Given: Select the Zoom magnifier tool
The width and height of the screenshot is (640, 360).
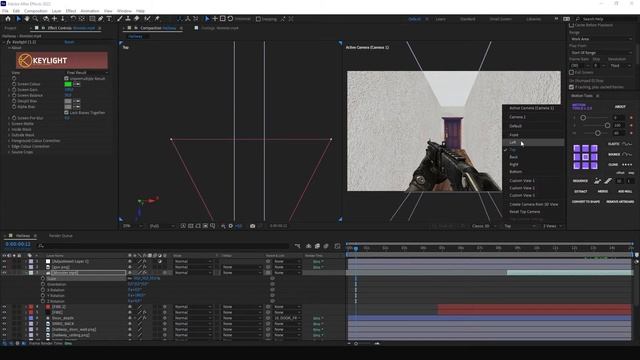Looking at the screenshot, I should [36, 19].
